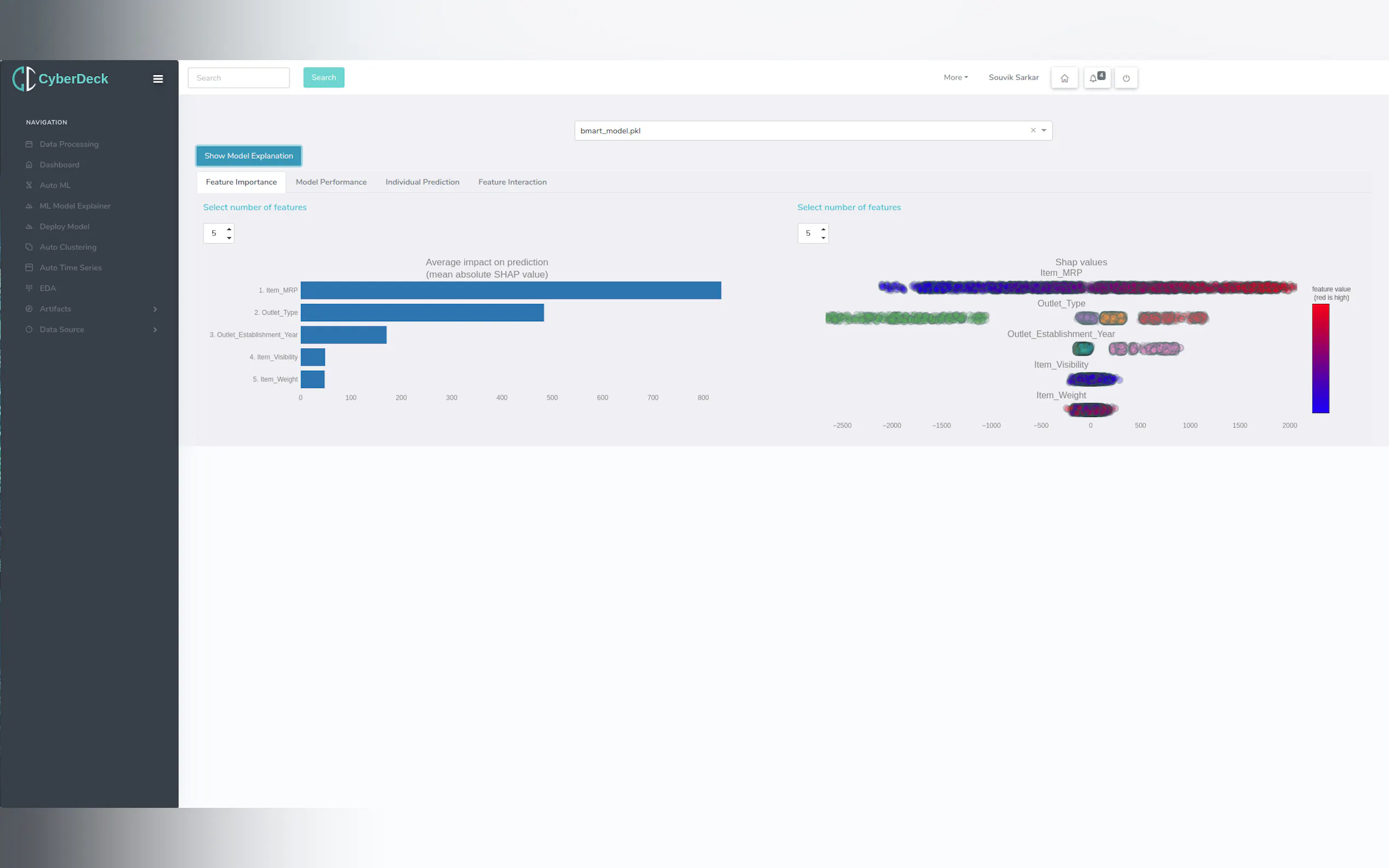The height and width of the screenshot is (868, 1389).
Task: Open the notifications bell icon
Action: pos(1095,78)
